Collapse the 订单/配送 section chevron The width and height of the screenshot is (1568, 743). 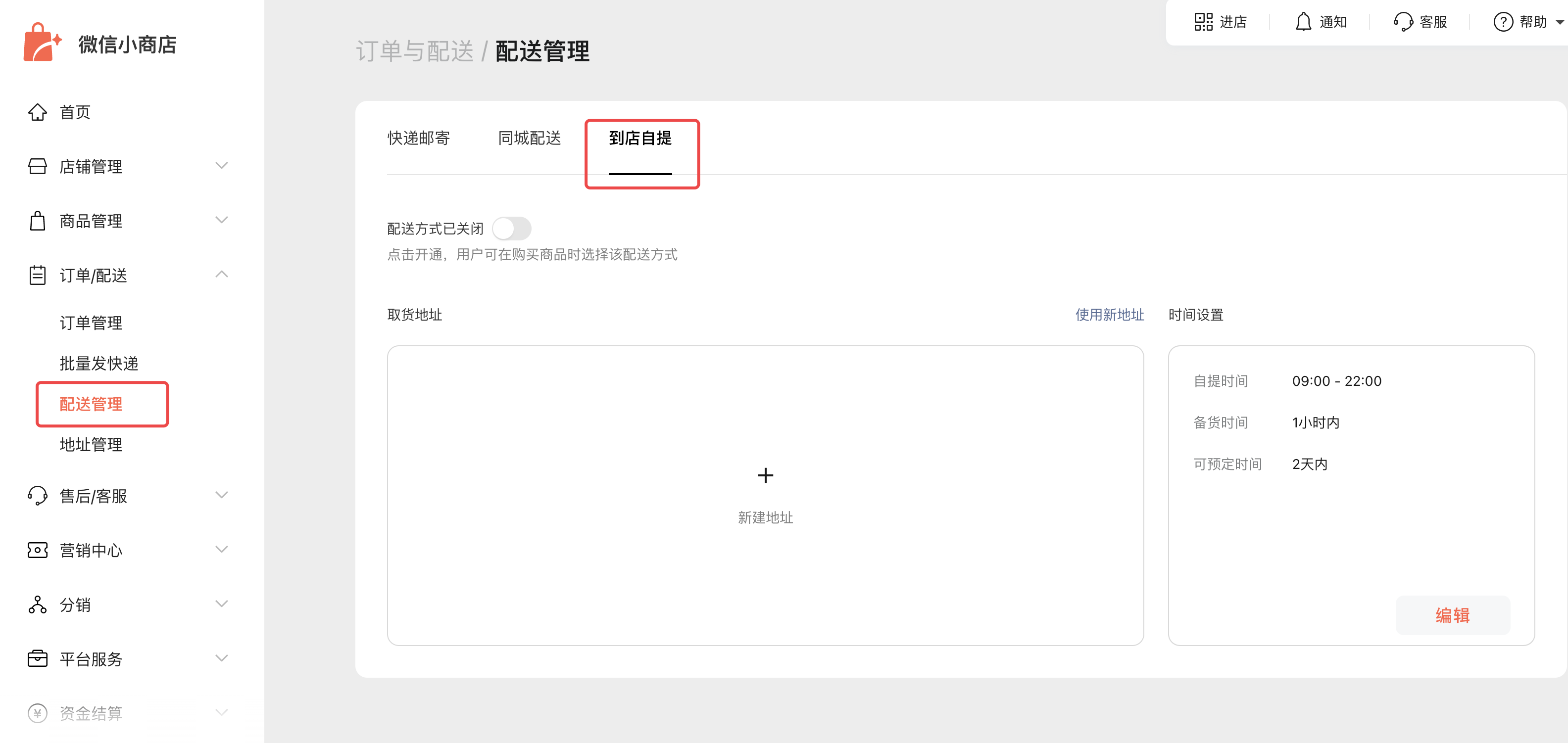pos(222,275)
